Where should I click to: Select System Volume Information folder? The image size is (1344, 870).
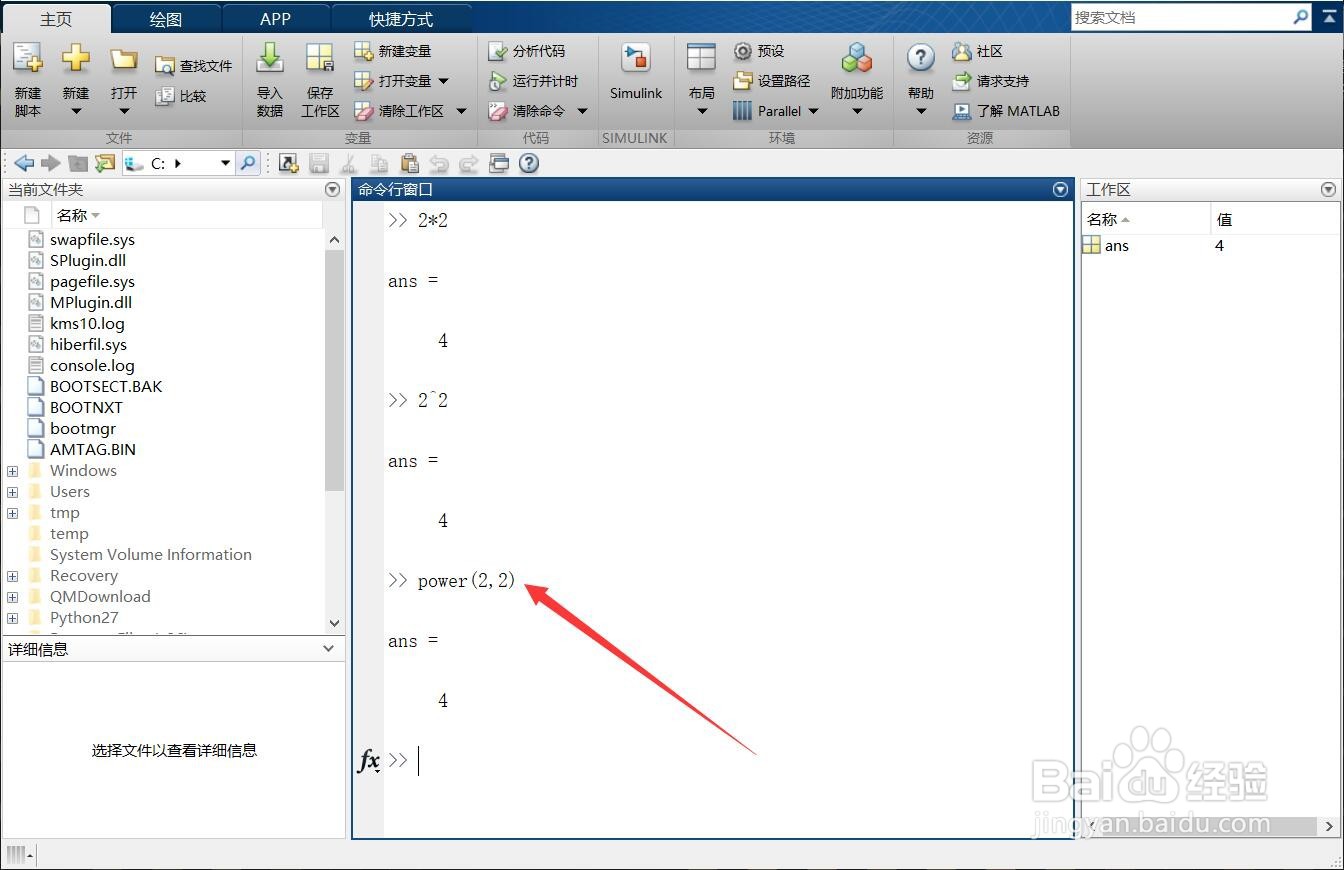150,555
